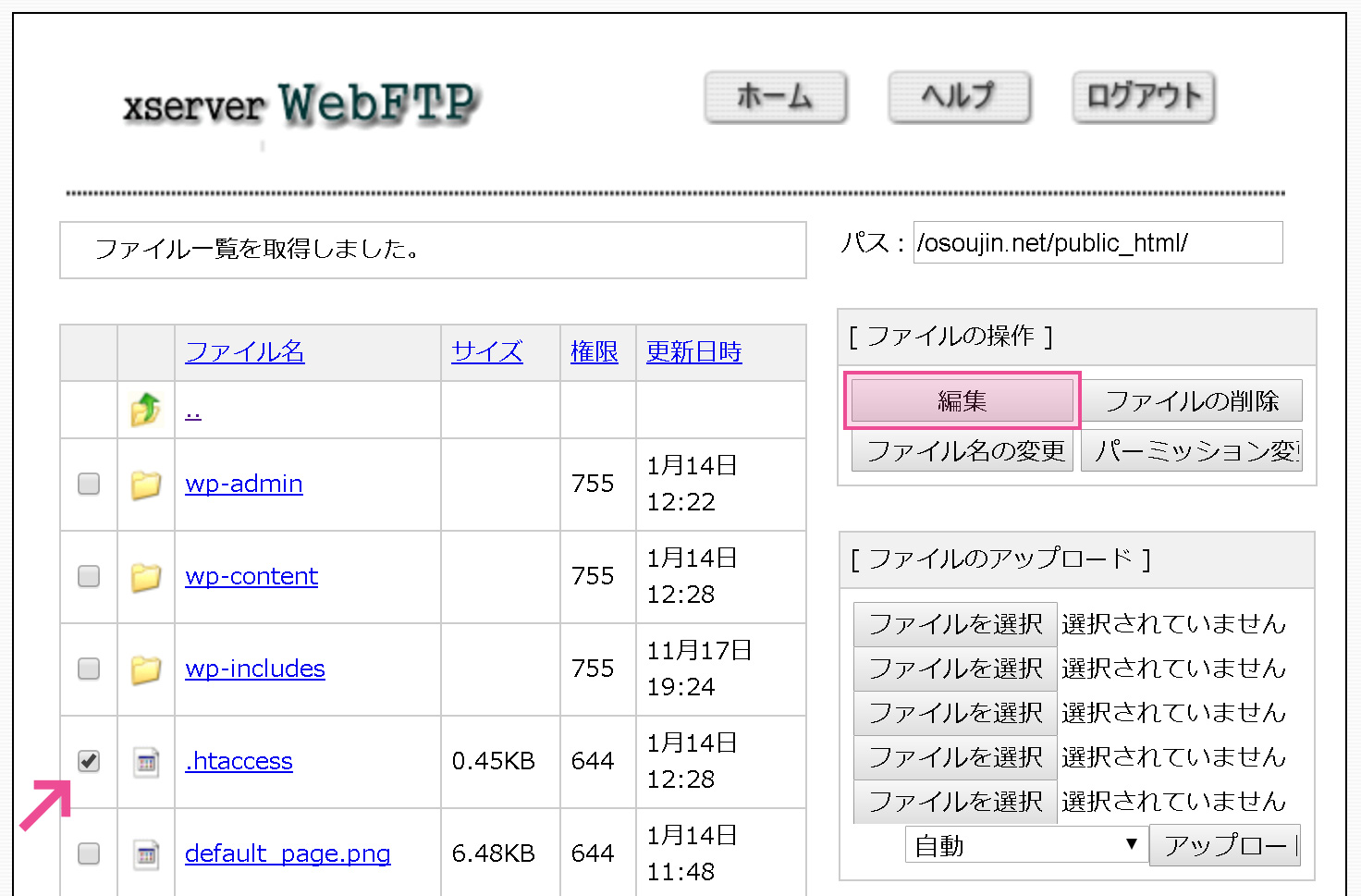Image resolution: width=1361 pixels, height=896 pixels.
Task: Open the ヘルプ page
Action: coord(959,97)
